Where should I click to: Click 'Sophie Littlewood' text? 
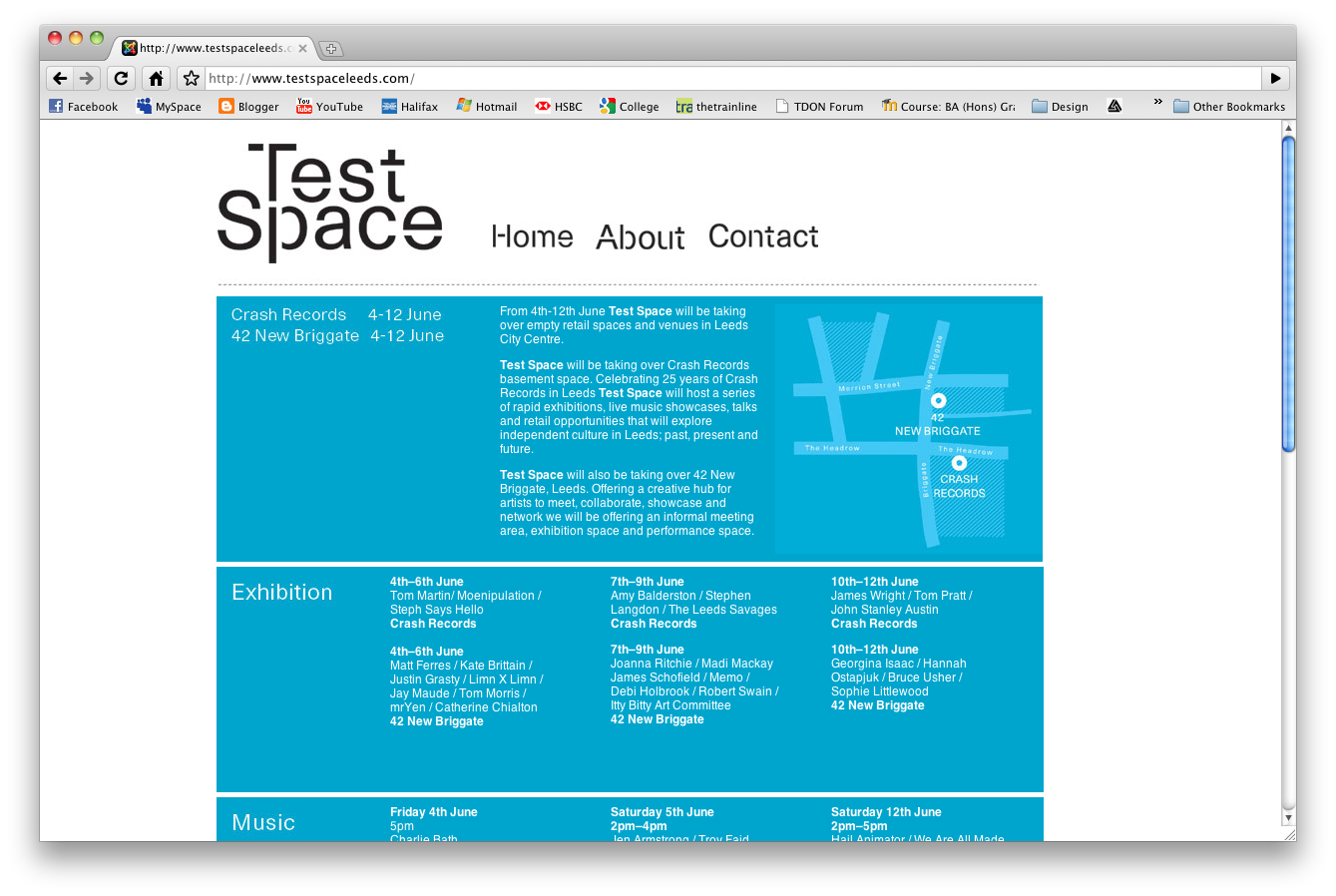point(880,691)
